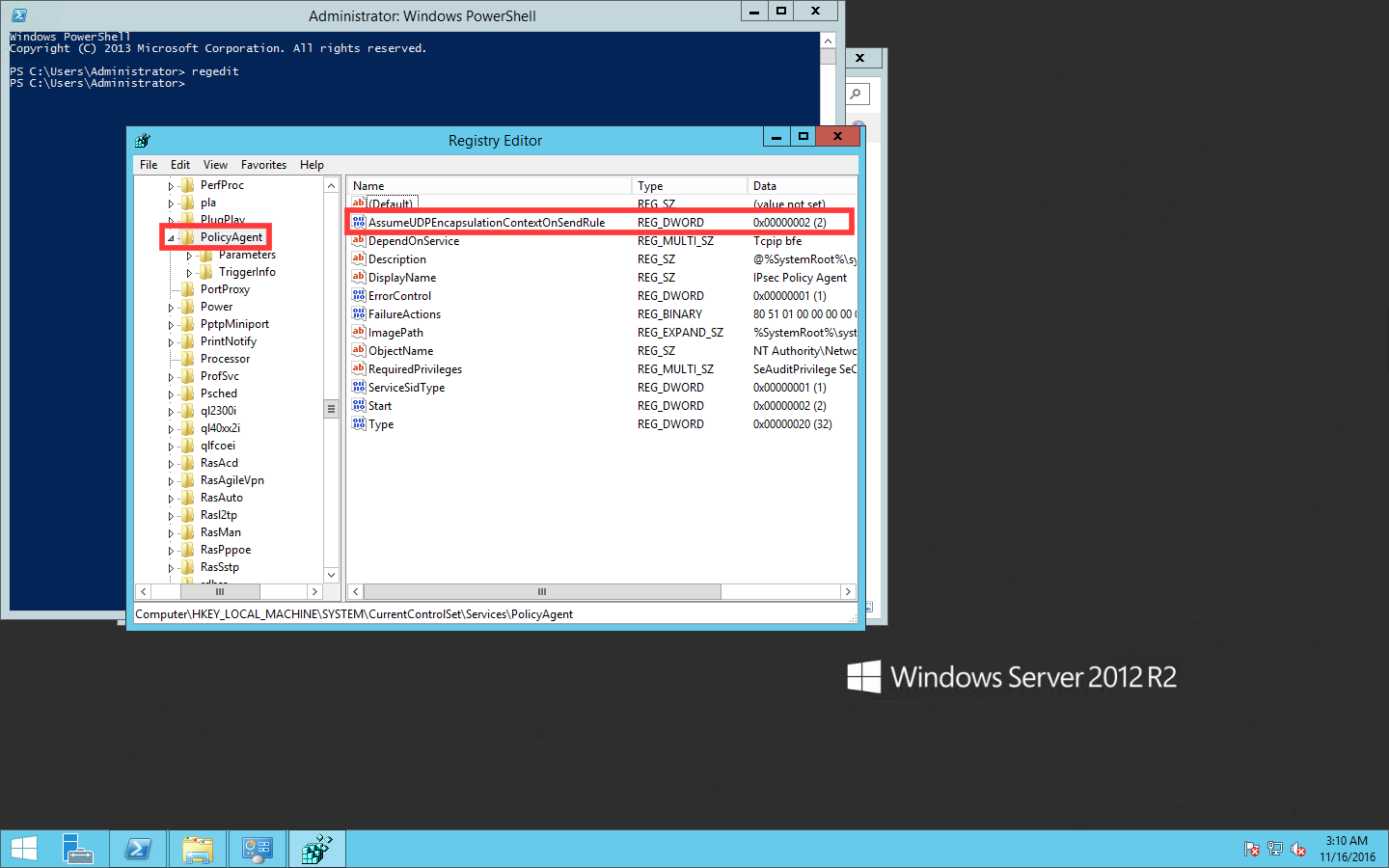1389x868 pixels.
Task: Expand the pla key
Action: tap(171, 203)
